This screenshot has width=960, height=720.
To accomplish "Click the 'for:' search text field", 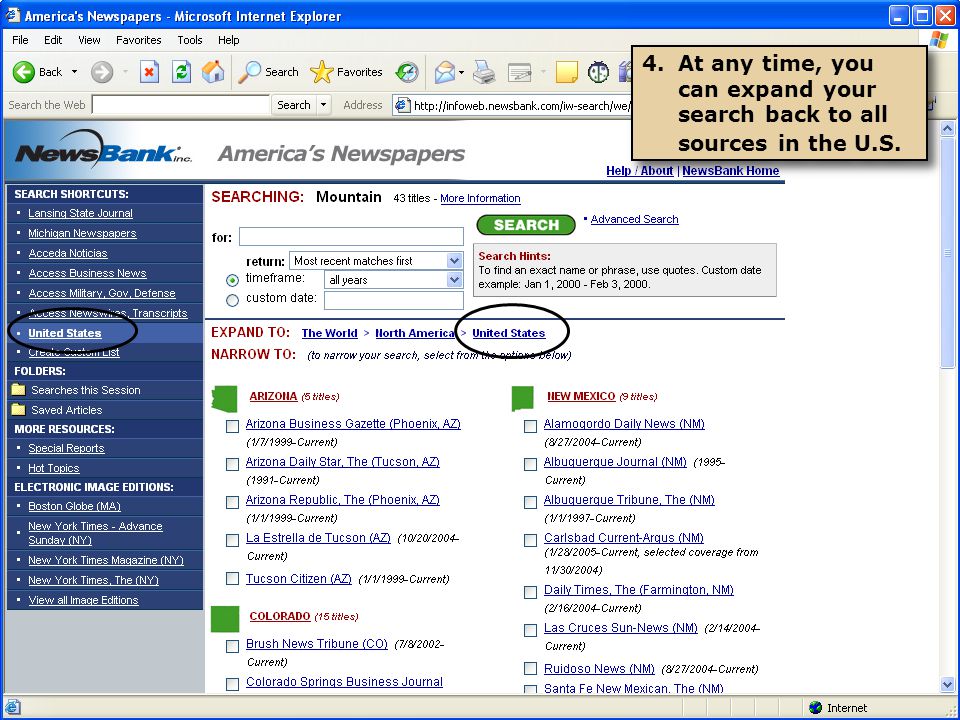I will click(351, 236).
